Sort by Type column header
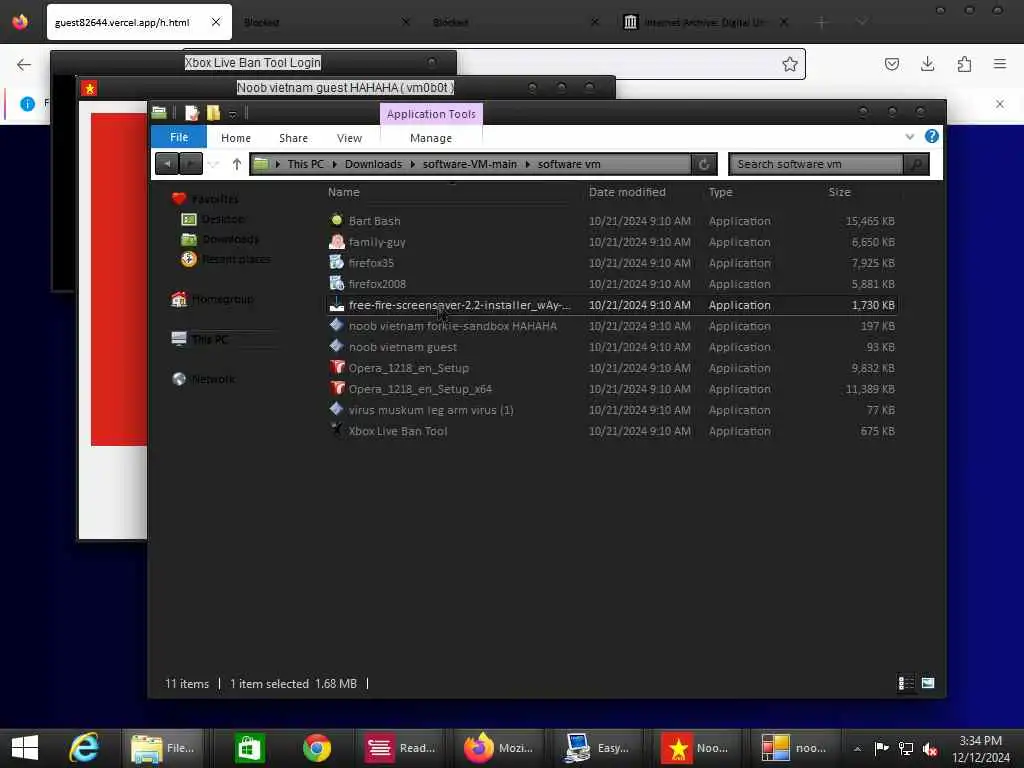This screenshot has height=768, width=1024. [x=720, y=192]
